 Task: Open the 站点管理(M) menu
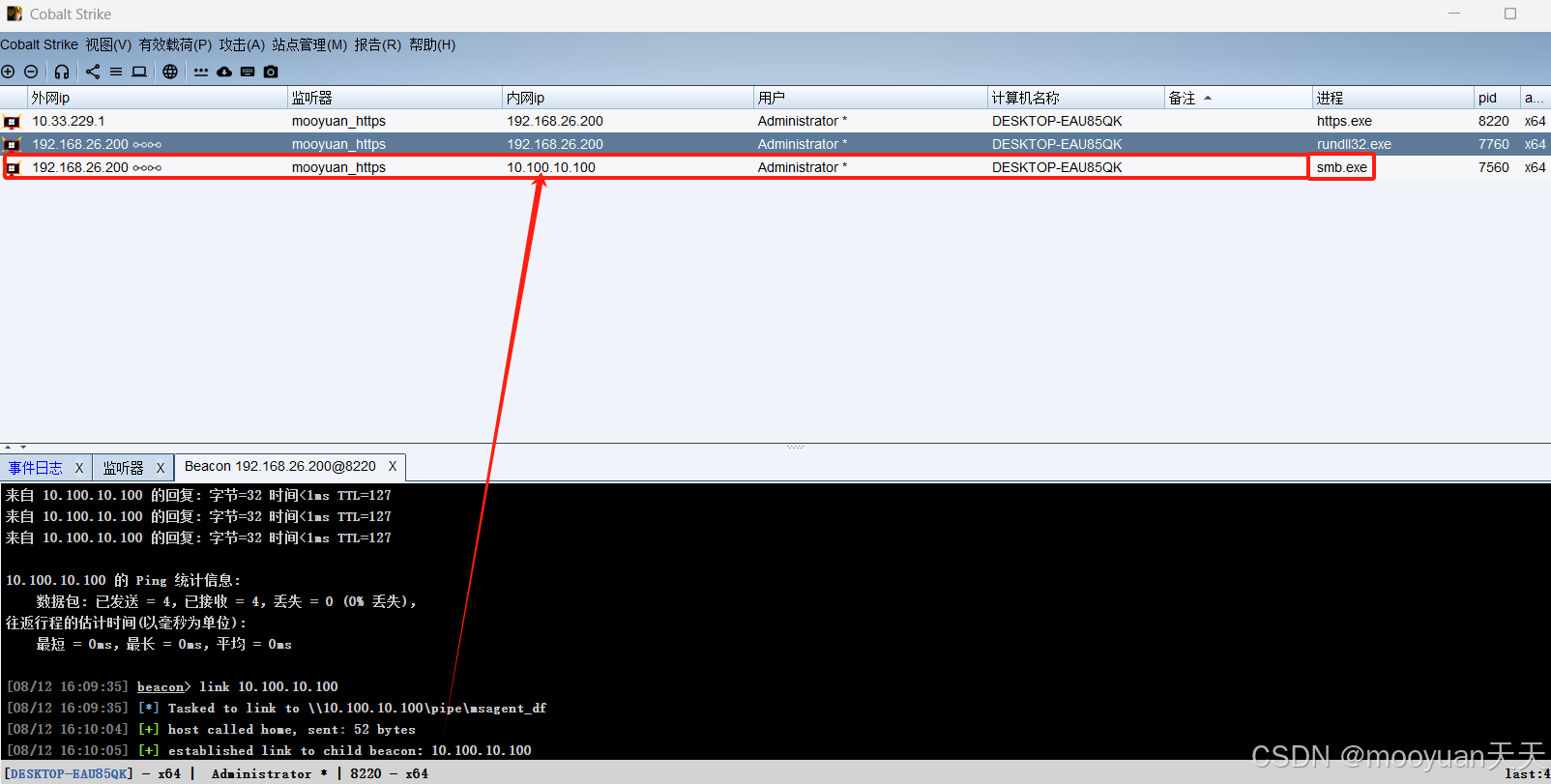pos(309,44)
